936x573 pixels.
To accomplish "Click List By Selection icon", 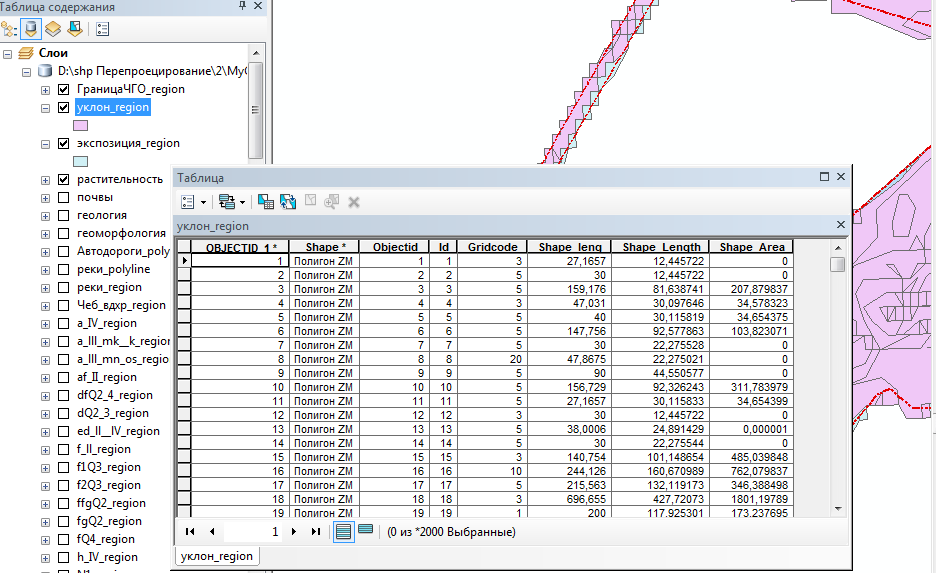I will click(x=74, y=29).
